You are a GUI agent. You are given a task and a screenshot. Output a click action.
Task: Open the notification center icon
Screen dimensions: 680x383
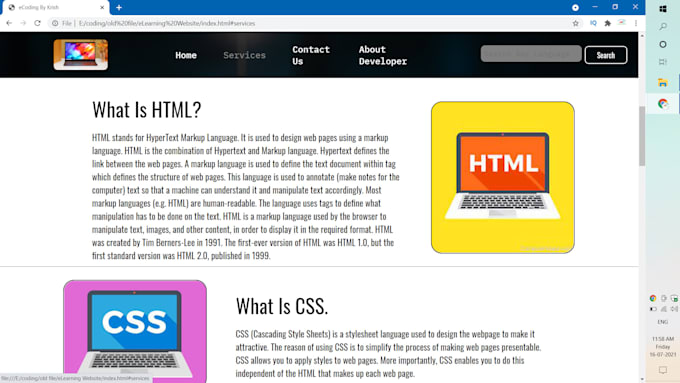click(x=663, y=370)
